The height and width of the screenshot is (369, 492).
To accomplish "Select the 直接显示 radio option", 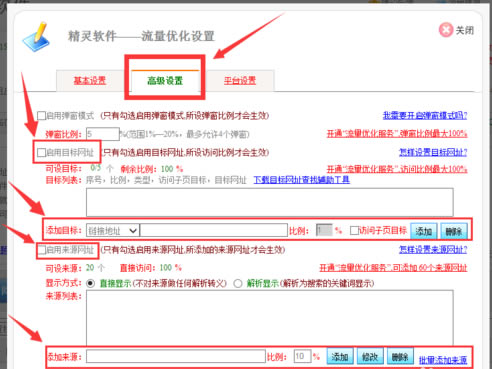I will [x=90, y=284].
